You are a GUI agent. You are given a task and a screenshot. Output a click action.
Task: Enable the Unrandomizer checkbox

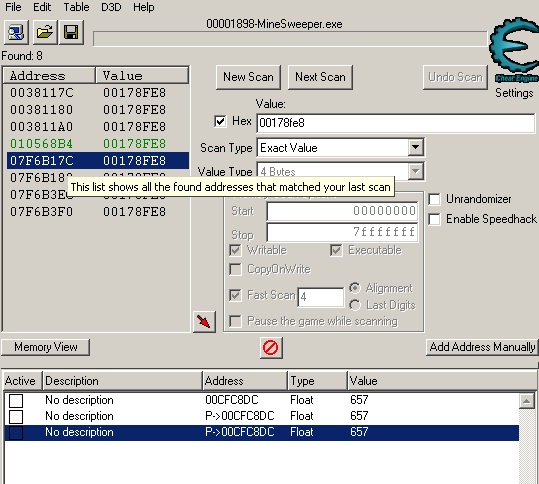coord(434,199)
